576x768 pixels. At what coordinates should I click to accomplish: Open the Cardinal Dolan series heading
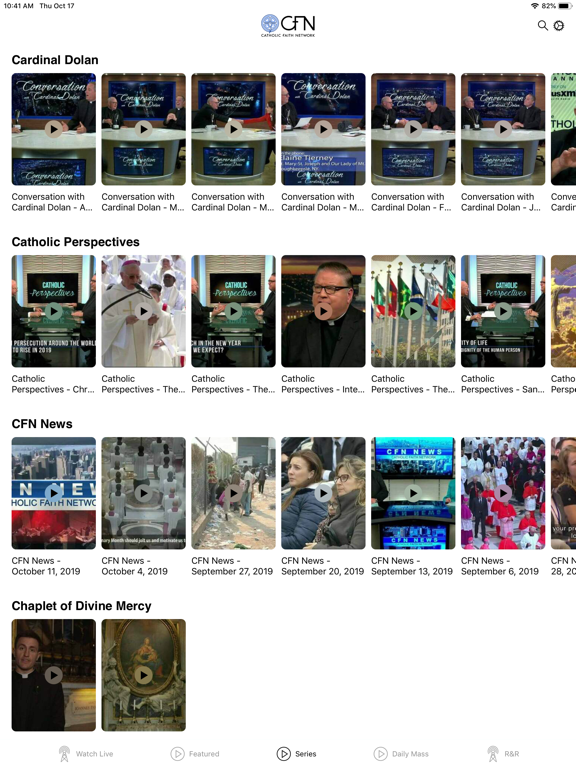tap(55, 60)
